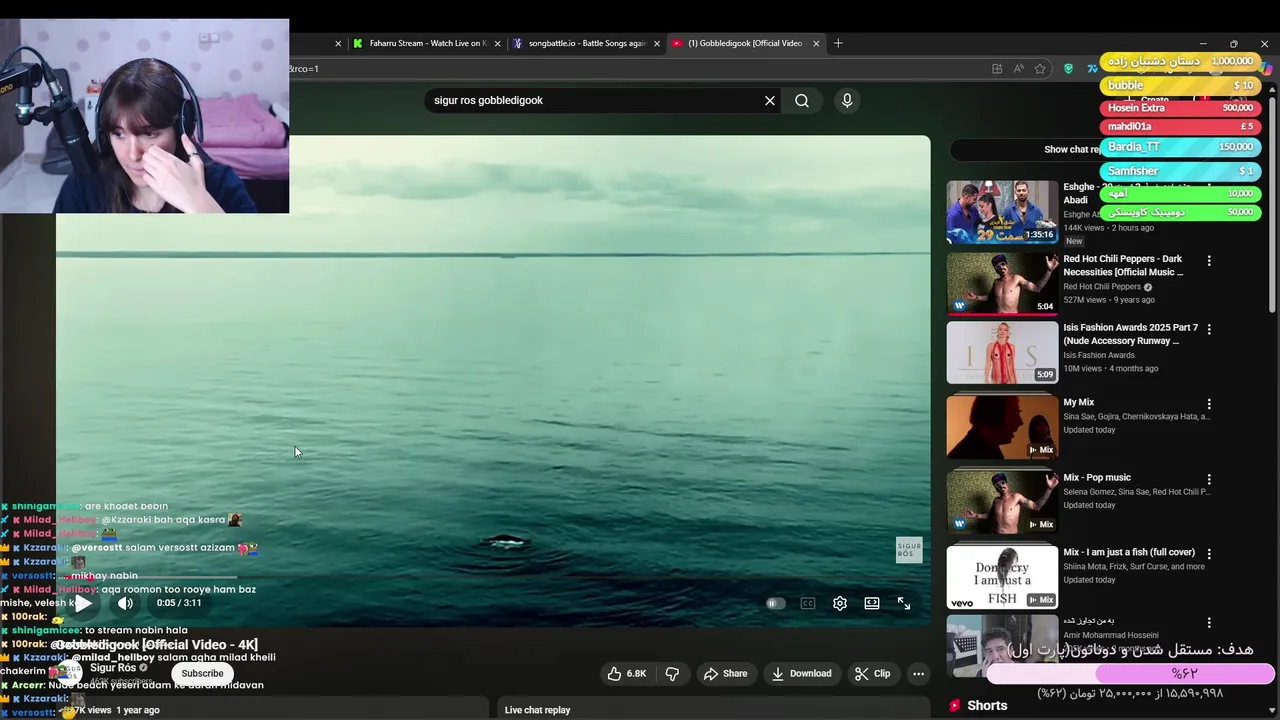Open Sigur Rós channel name link

point(113,668)
